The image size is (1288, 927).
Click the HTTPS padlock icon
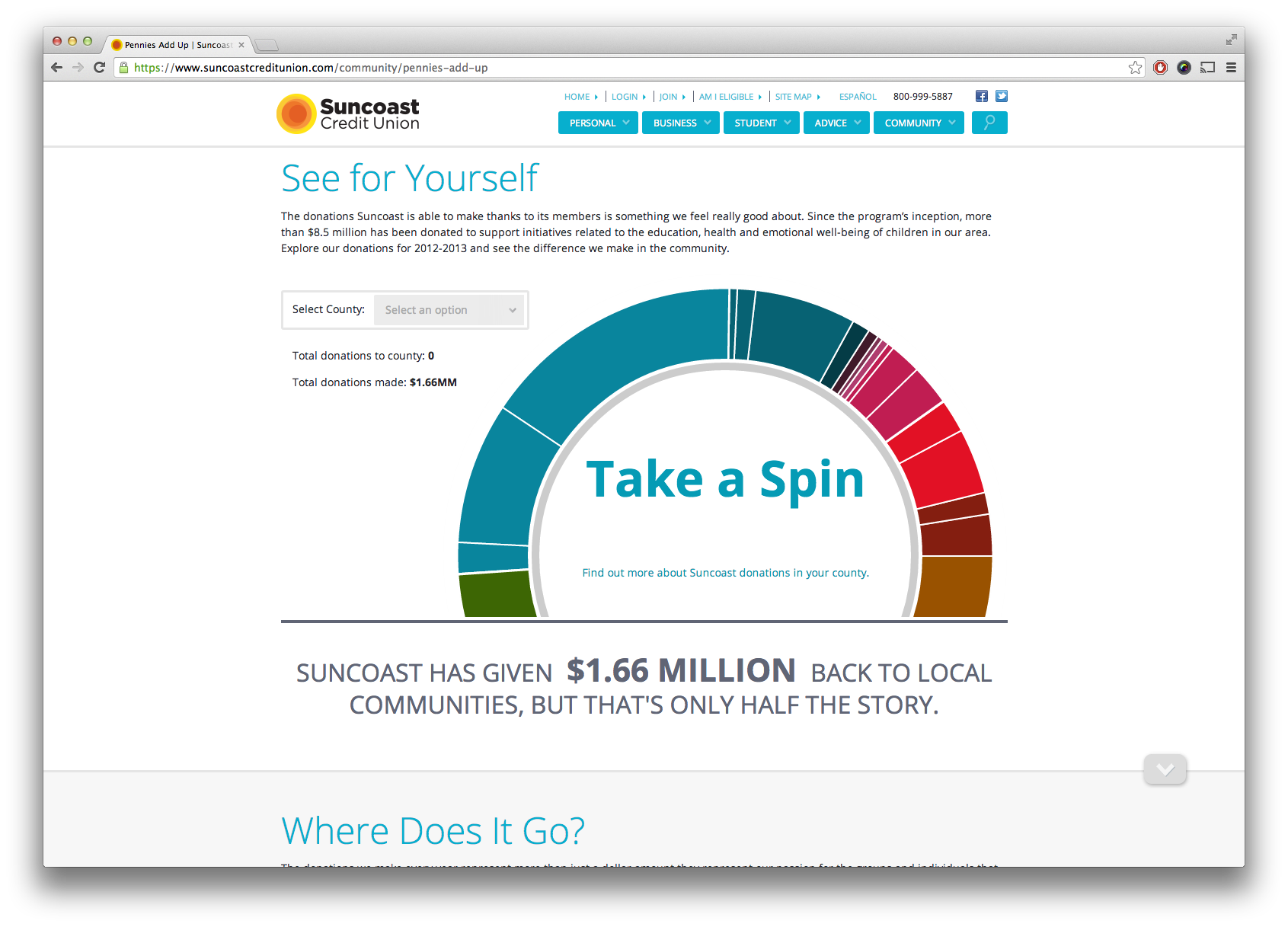point(123,67)
